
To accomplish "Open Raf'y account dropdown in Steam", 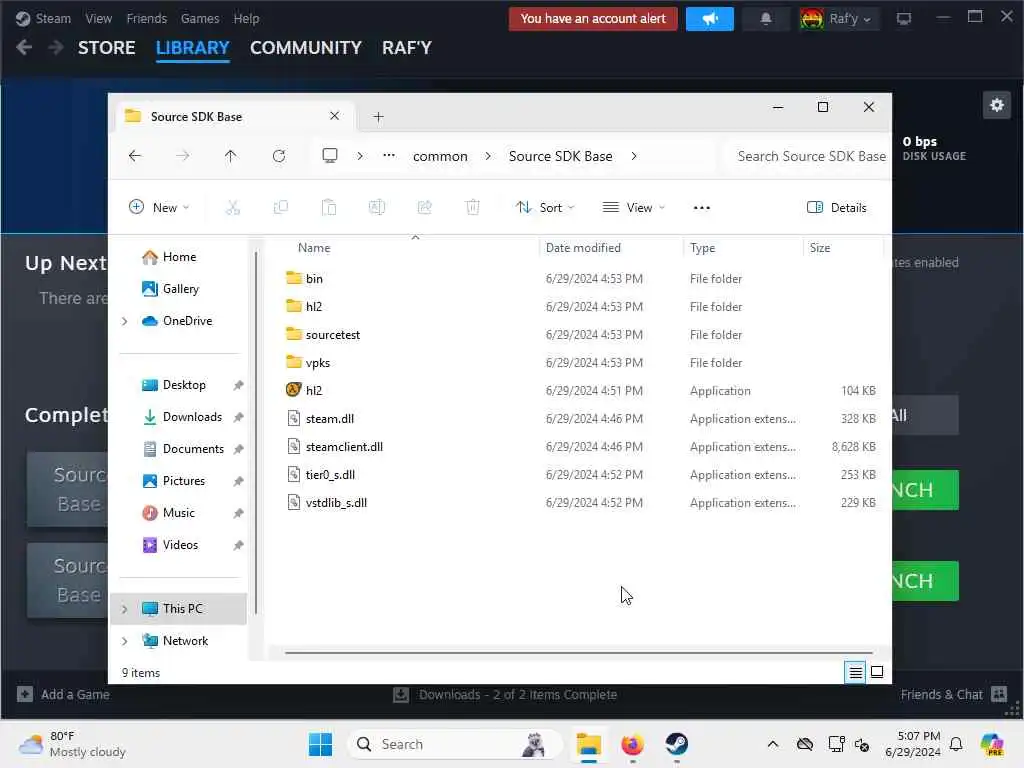I will 839,19.
